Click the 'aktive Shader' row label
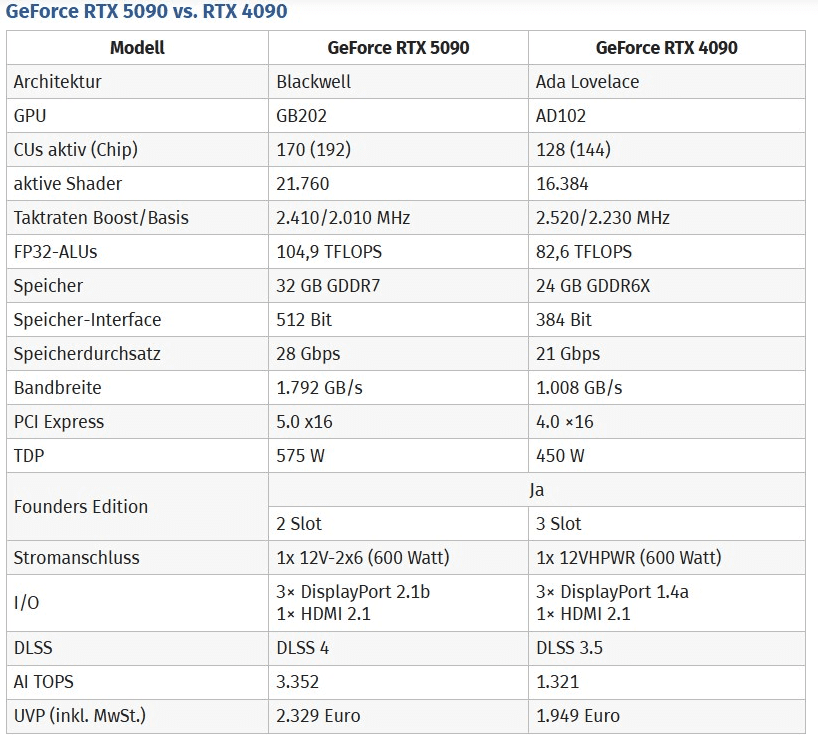The image size is (818, 750). click(67, 184)
